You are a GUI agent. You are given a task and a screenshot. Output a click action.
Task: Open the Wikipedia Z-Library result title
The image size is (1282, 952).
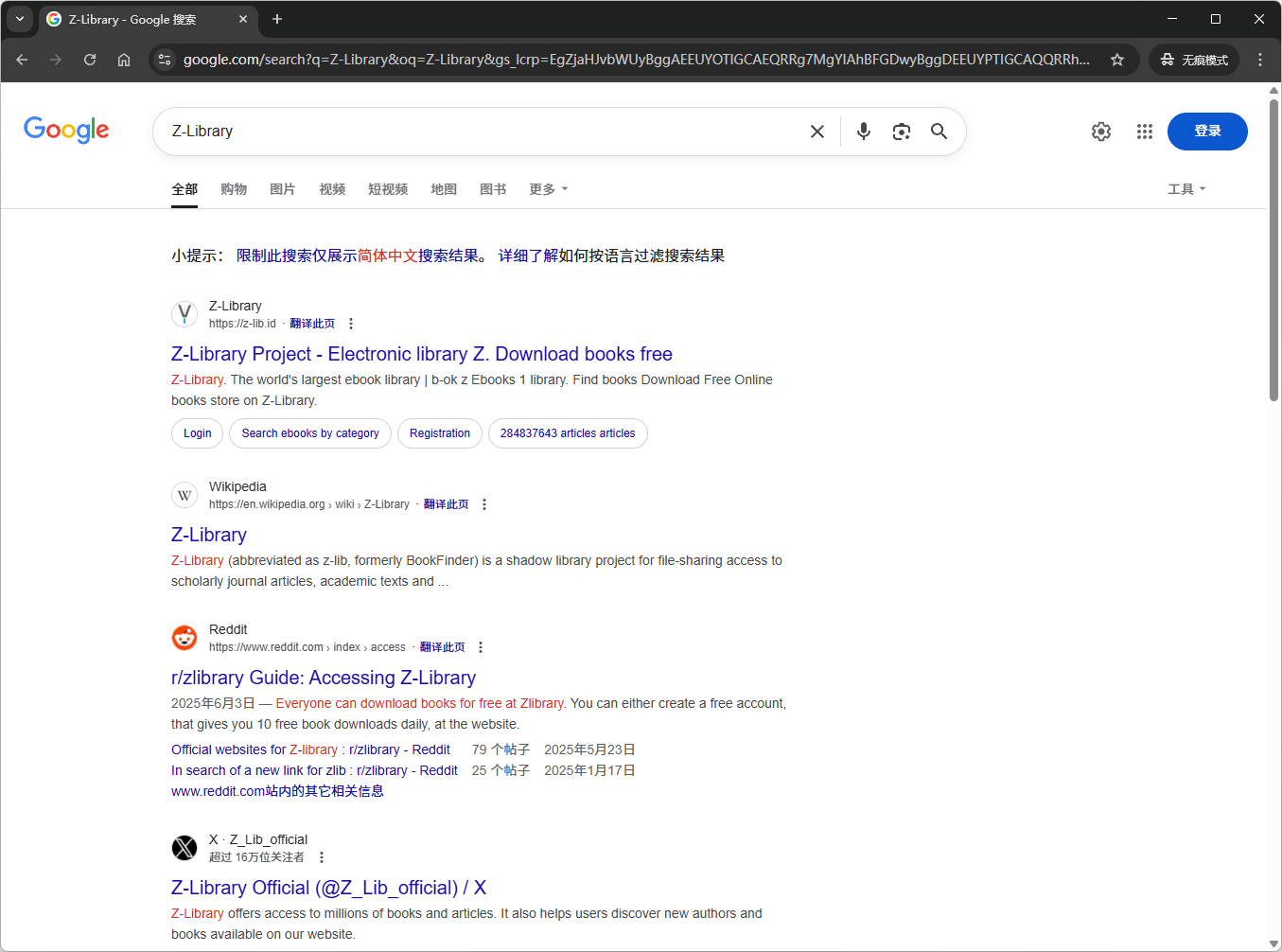[x=209, y=535]
